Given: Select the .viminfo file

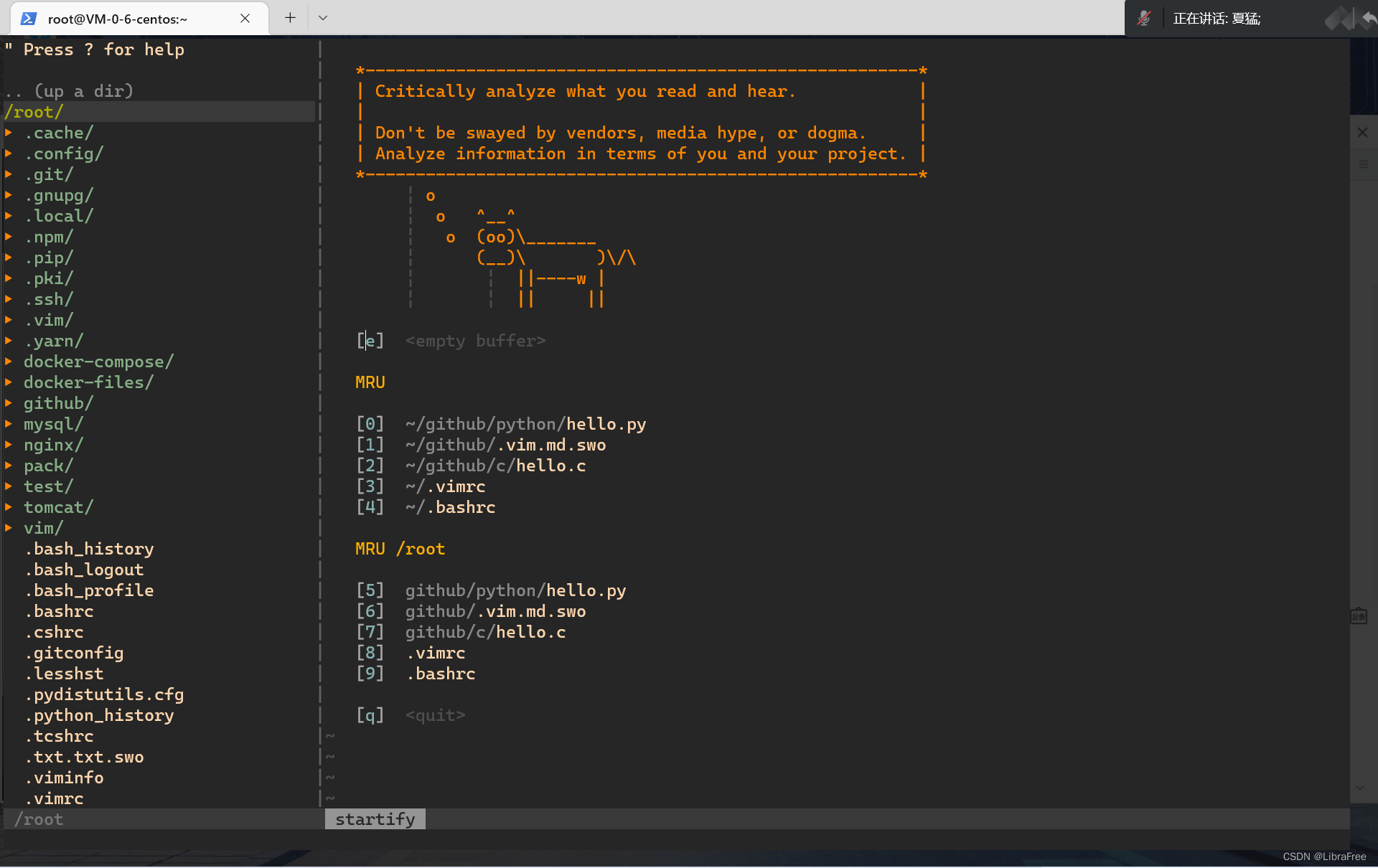Looking at the screenshot, I should point(64,778).
